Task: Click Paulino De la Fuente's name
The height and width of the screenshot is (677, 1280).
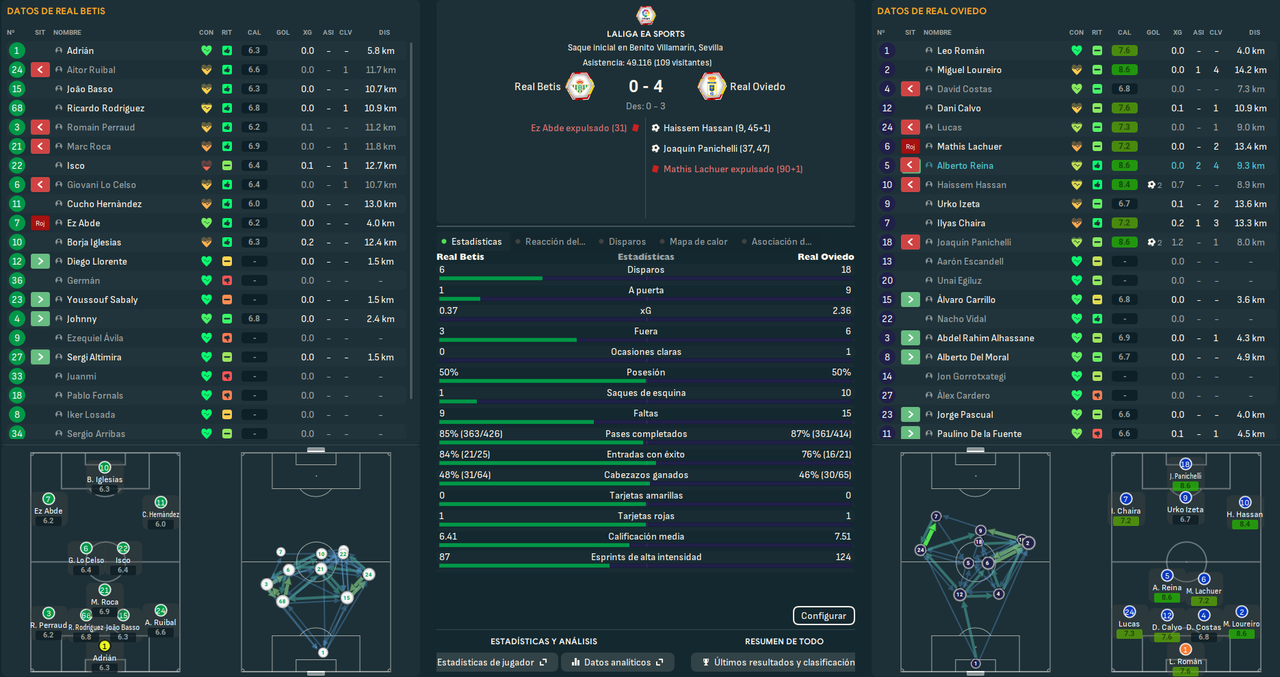Action: [979, 434]
